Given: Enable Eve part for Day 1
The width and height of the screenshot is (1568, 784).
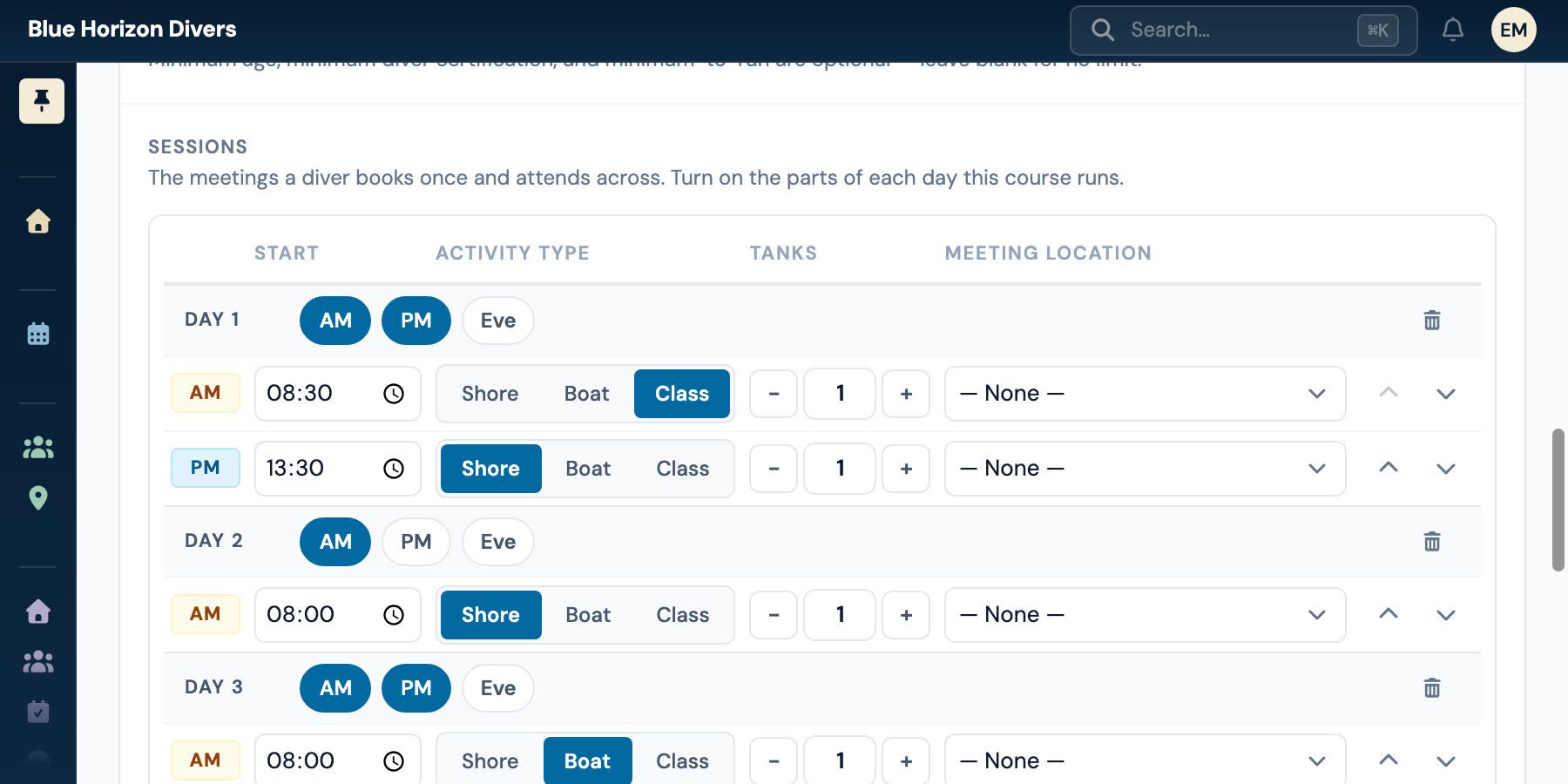Looking at the screenshot, I should pyautogui.click(x=498, y=321).
